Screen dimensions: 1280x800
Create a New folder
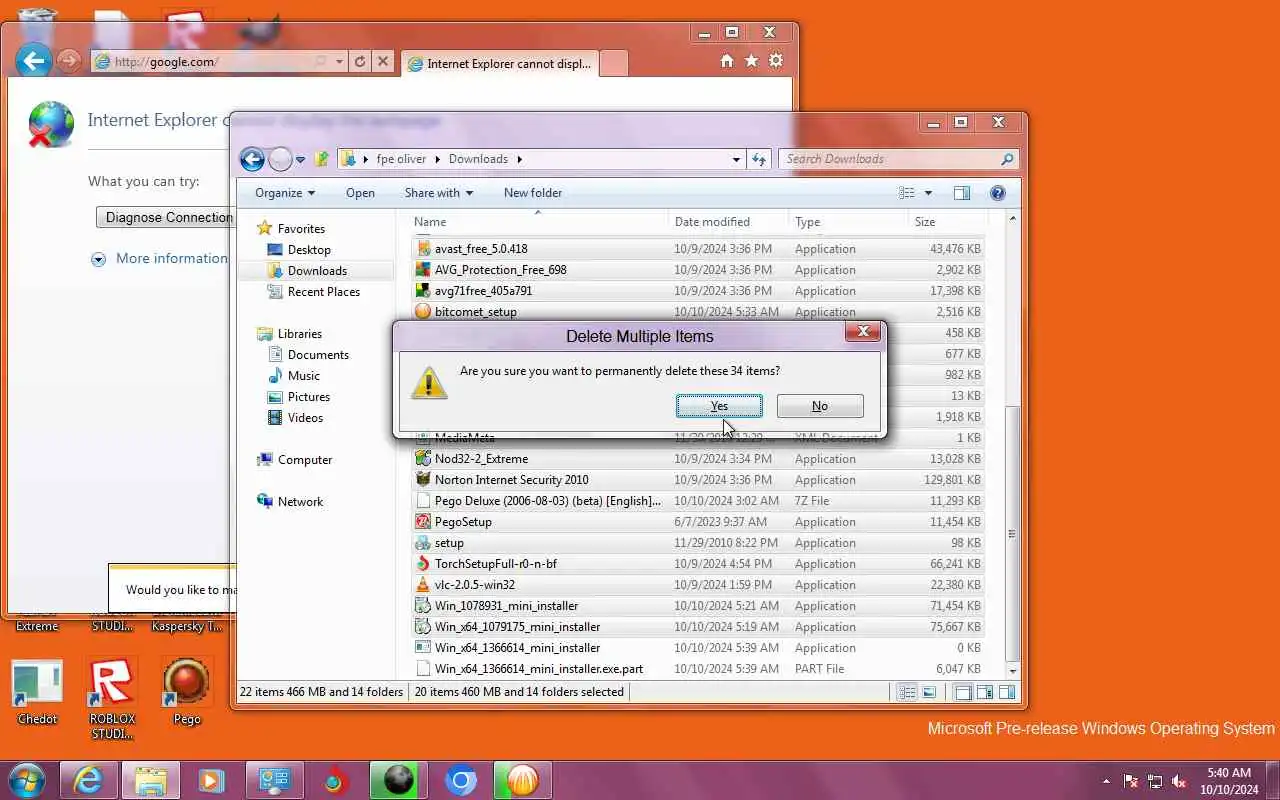pos(533,193)
